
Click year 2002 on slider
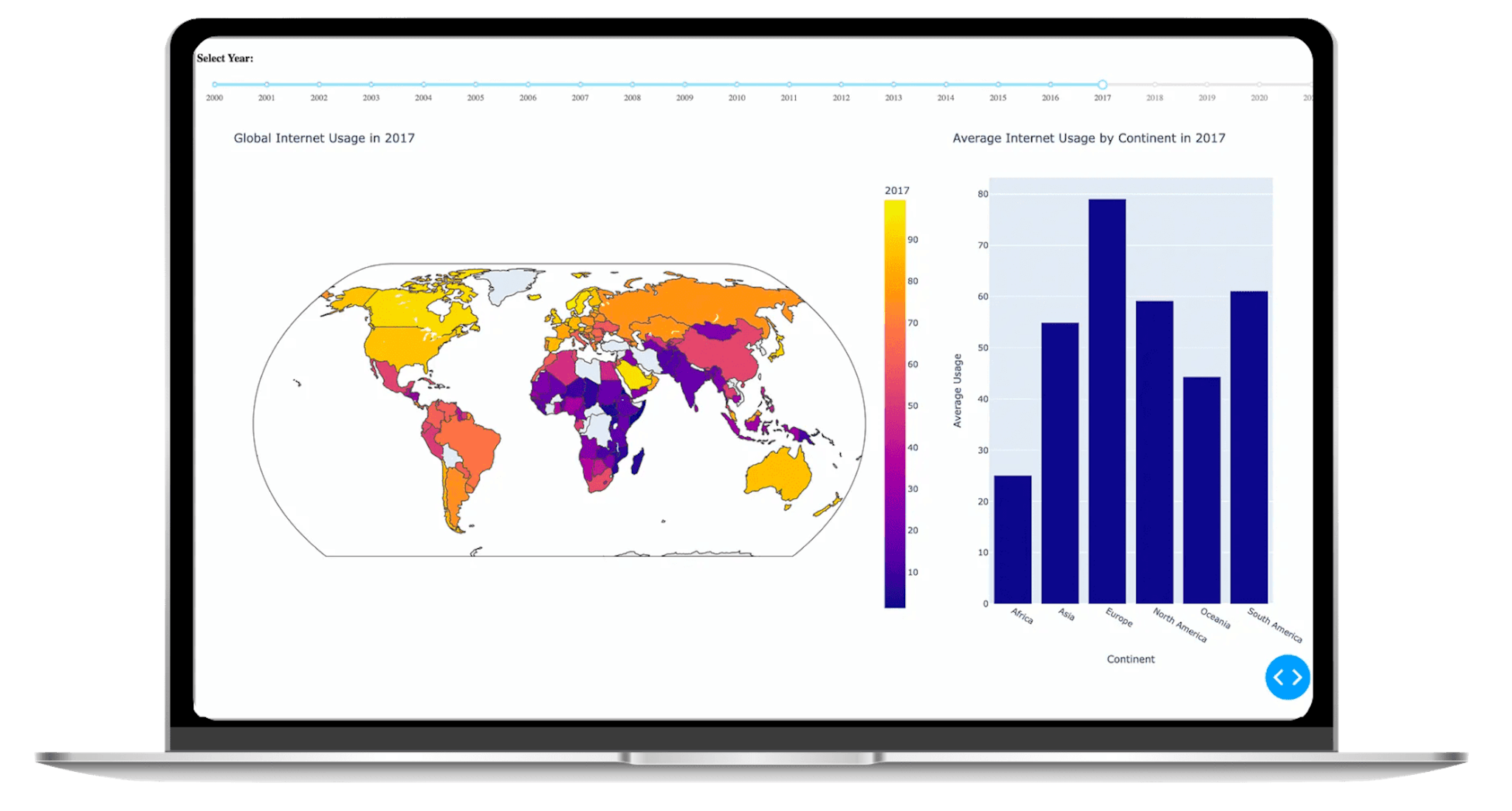(319, 85)
